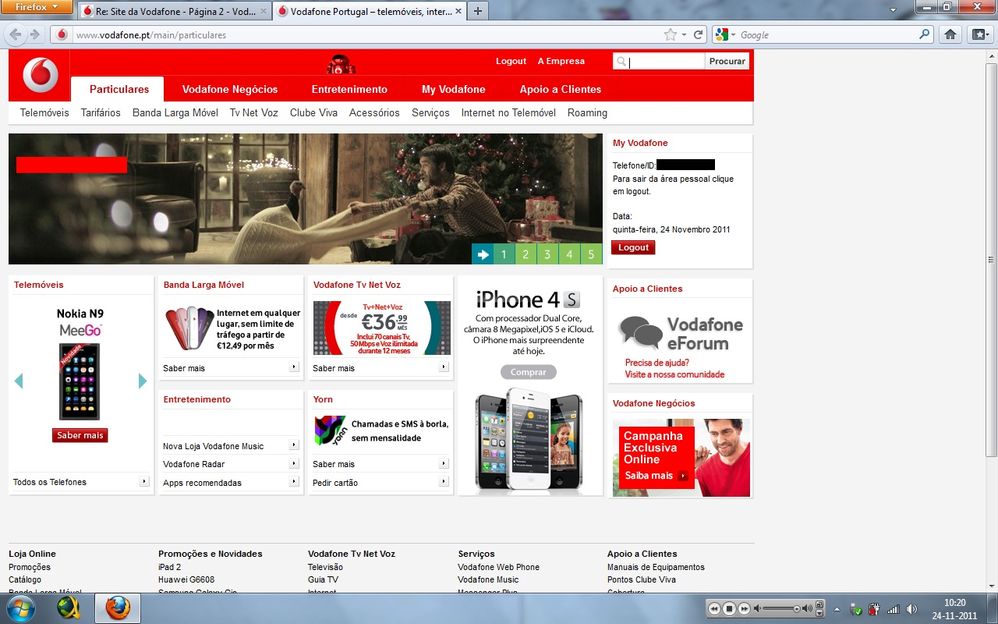Reload the page with the refresh icon
This screenshot has height=624, width=998.
(699, 34)
